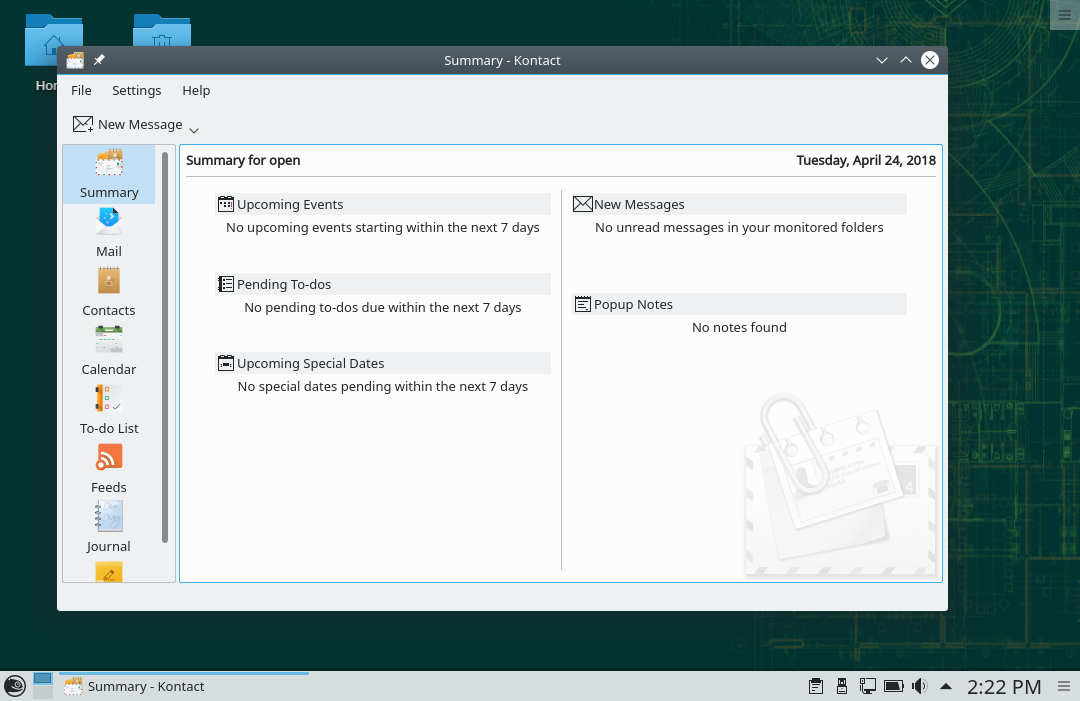Click the Summary - Kontact taskbar entry

click(145, 686)
